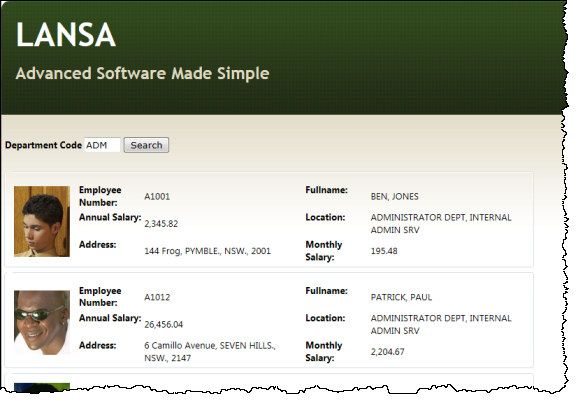The image size is (581, 406).
Task: Click Ben Jones' employee photo
Action: 42,221
